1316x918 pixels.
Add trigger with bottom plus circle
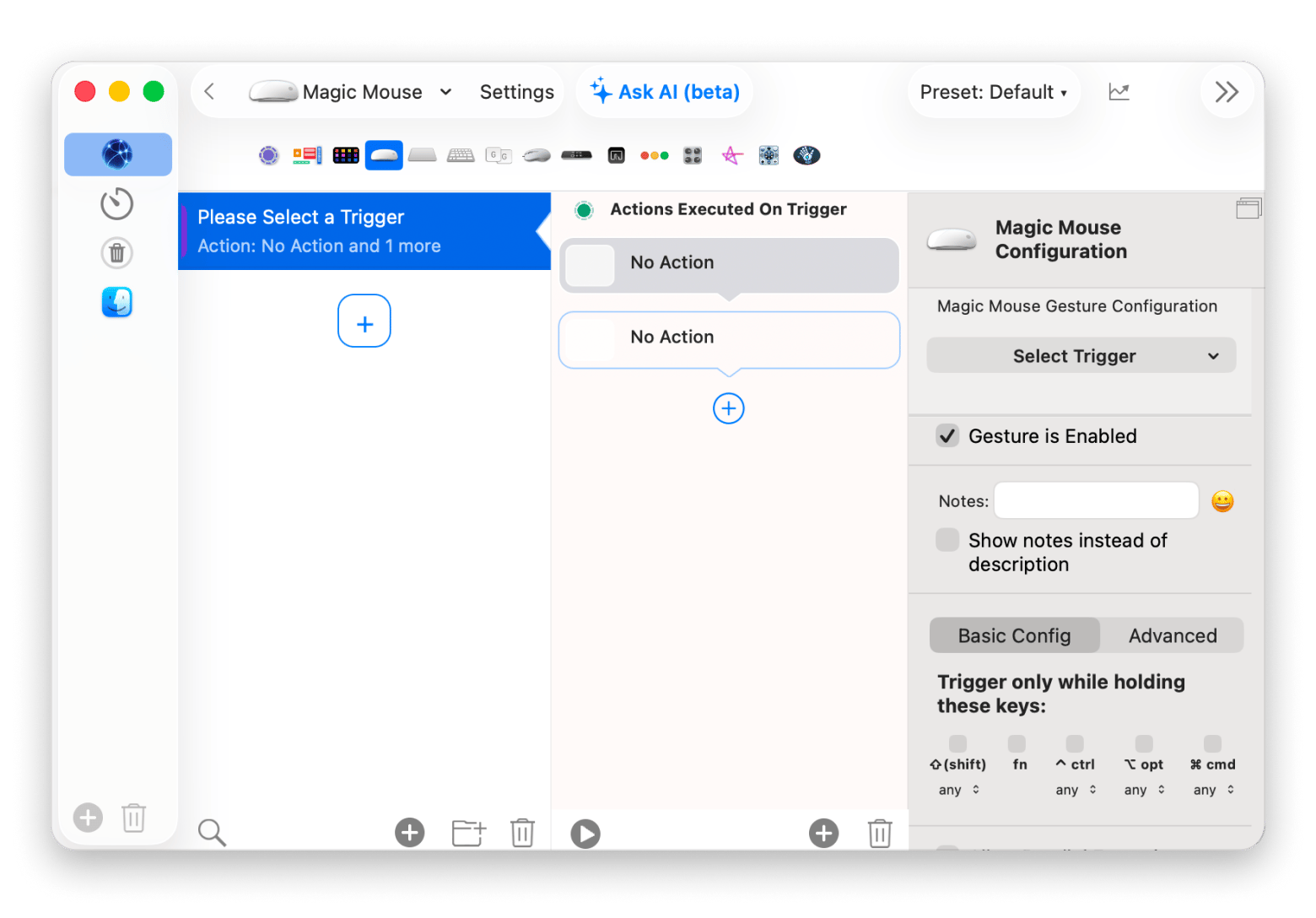pyautogui.click(x=410, y=833)
